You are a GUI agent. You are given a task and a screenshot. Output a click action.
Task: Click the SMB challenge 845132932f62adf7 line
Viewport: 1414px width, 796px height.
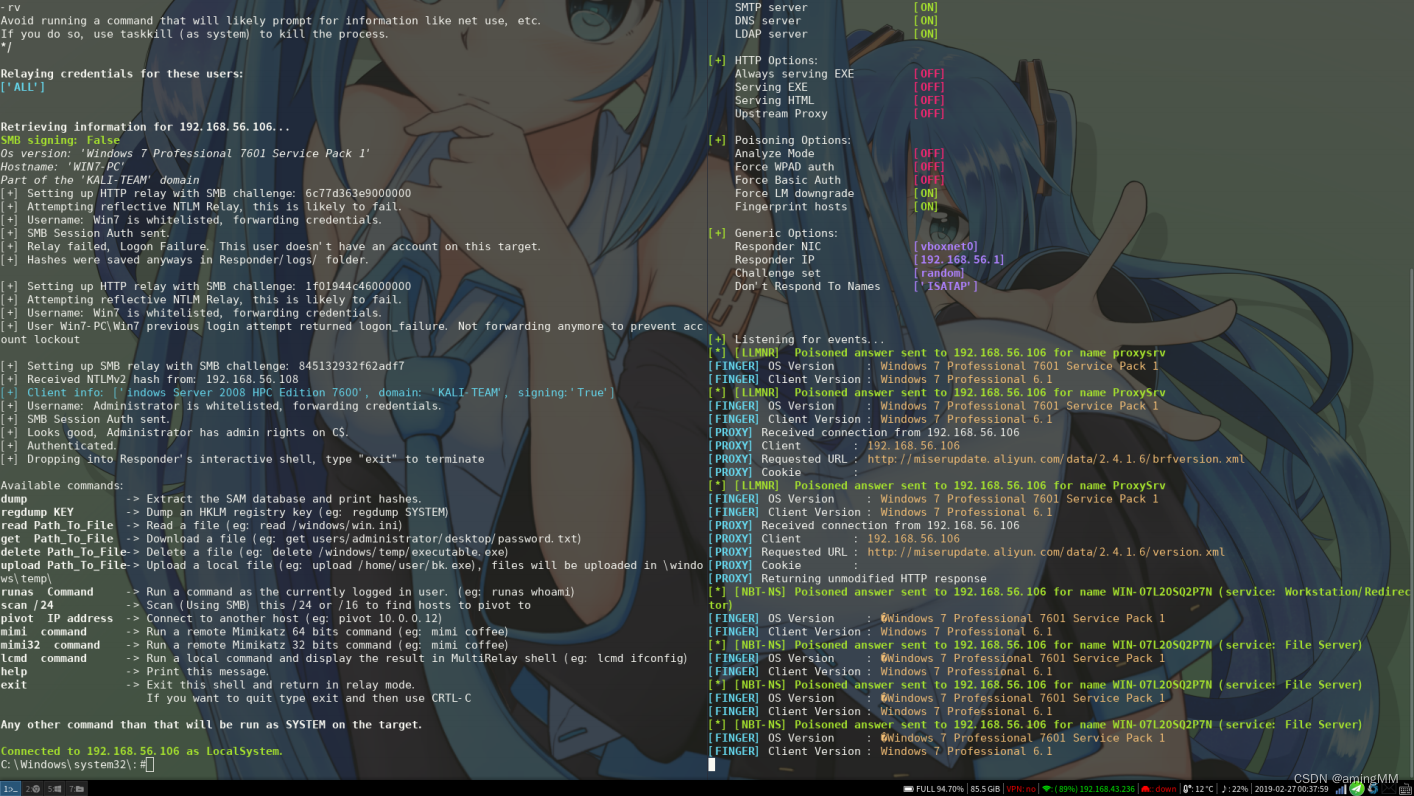click(202, 366)
